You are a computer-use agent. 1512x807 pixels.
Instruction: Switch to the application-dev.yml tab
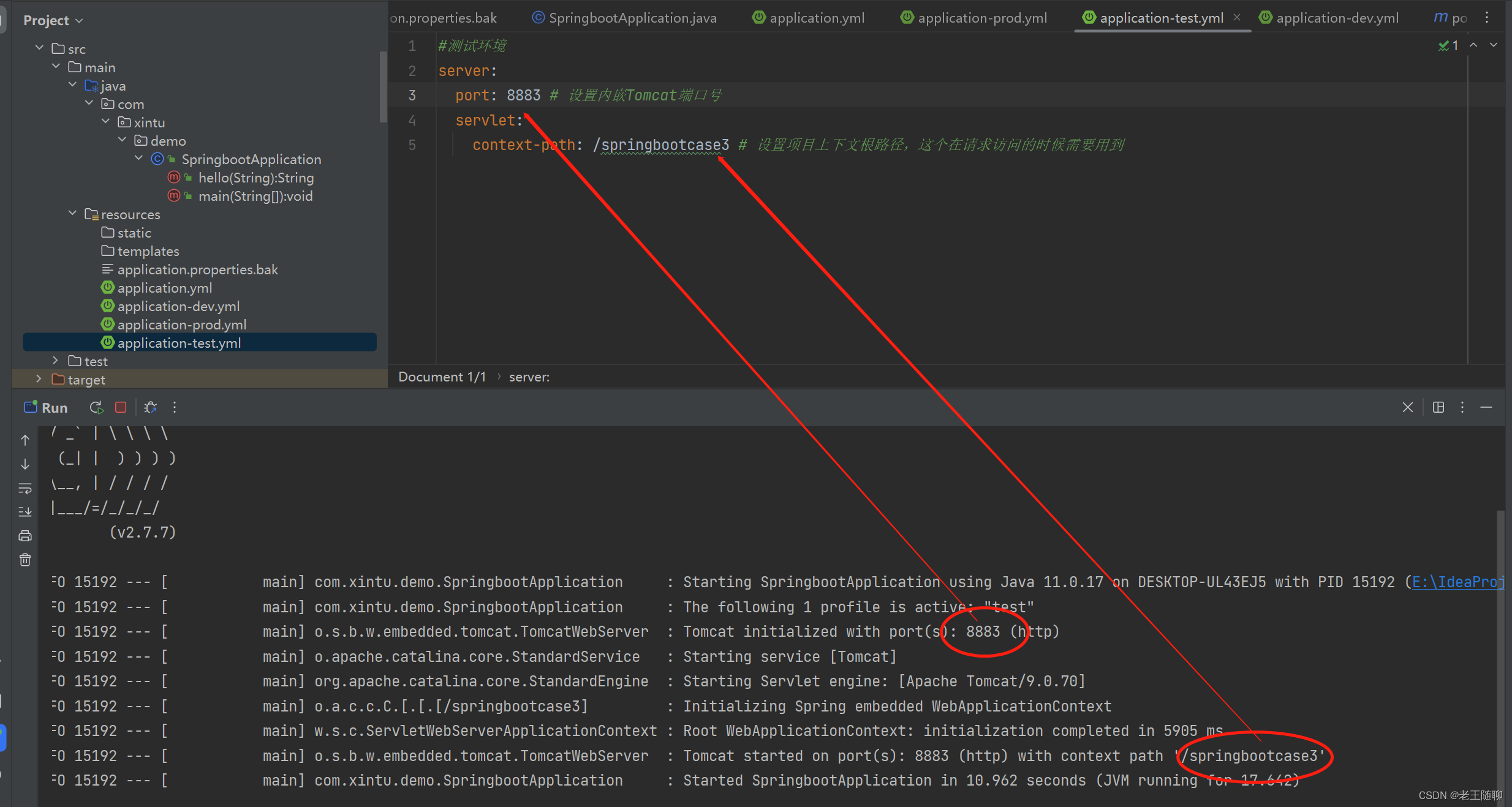pyautogui.click(x=1329, y=18)
